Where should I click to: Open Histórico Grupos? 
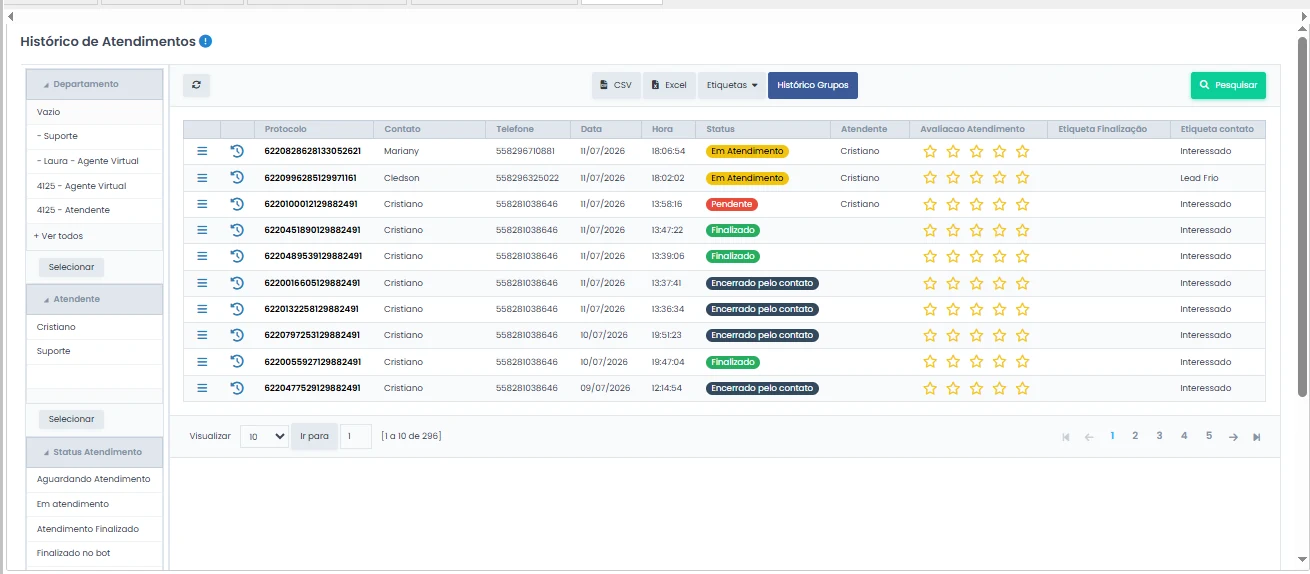tap(813, 85)
